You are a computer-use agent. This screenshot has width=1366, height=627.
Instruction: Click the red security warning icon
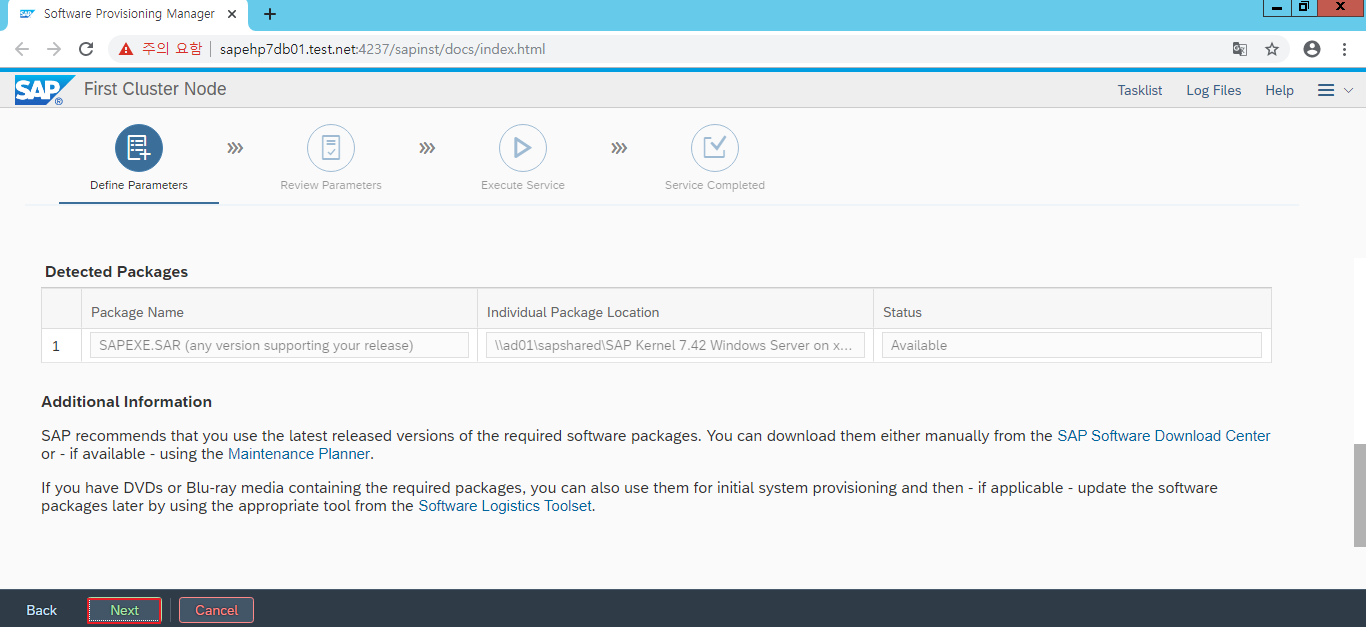pyautogui.click(x=126, y=49)
